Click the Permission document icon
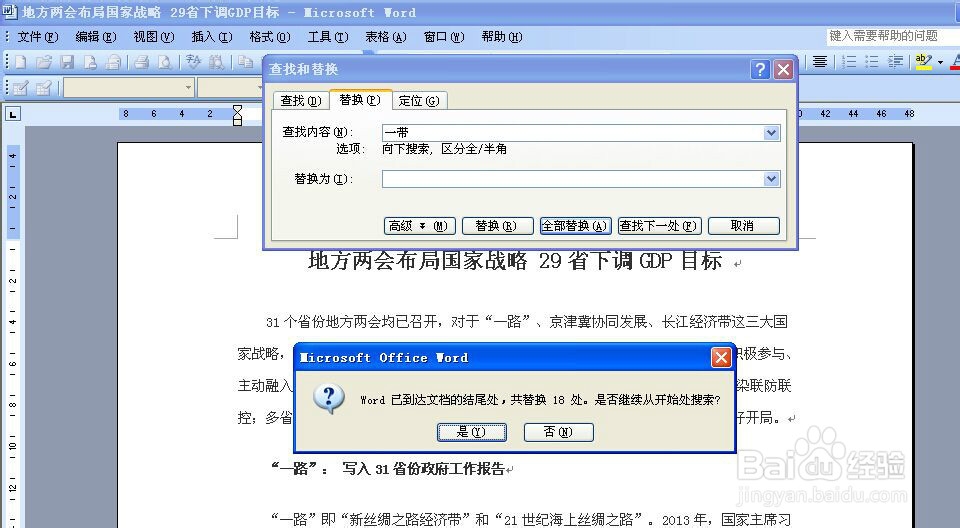This screenshot has width=960, height=528. [x=90, y=62]
